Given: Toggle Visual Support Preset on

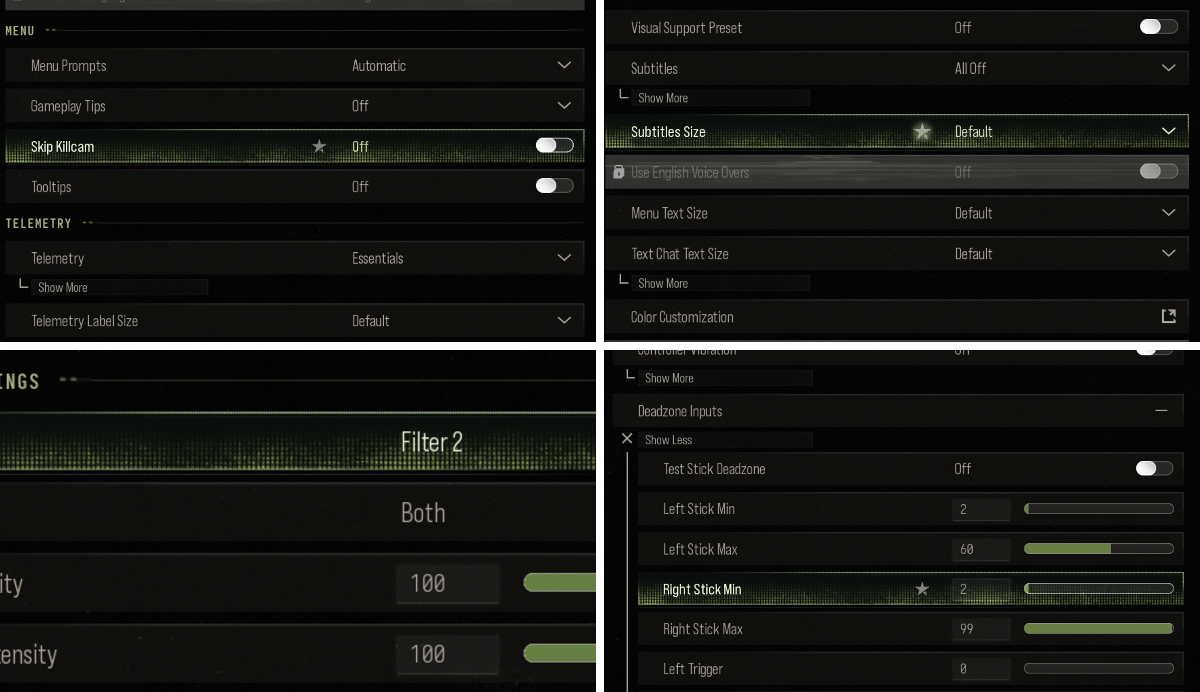Looking at the screenshot, I should point(1158,27).
